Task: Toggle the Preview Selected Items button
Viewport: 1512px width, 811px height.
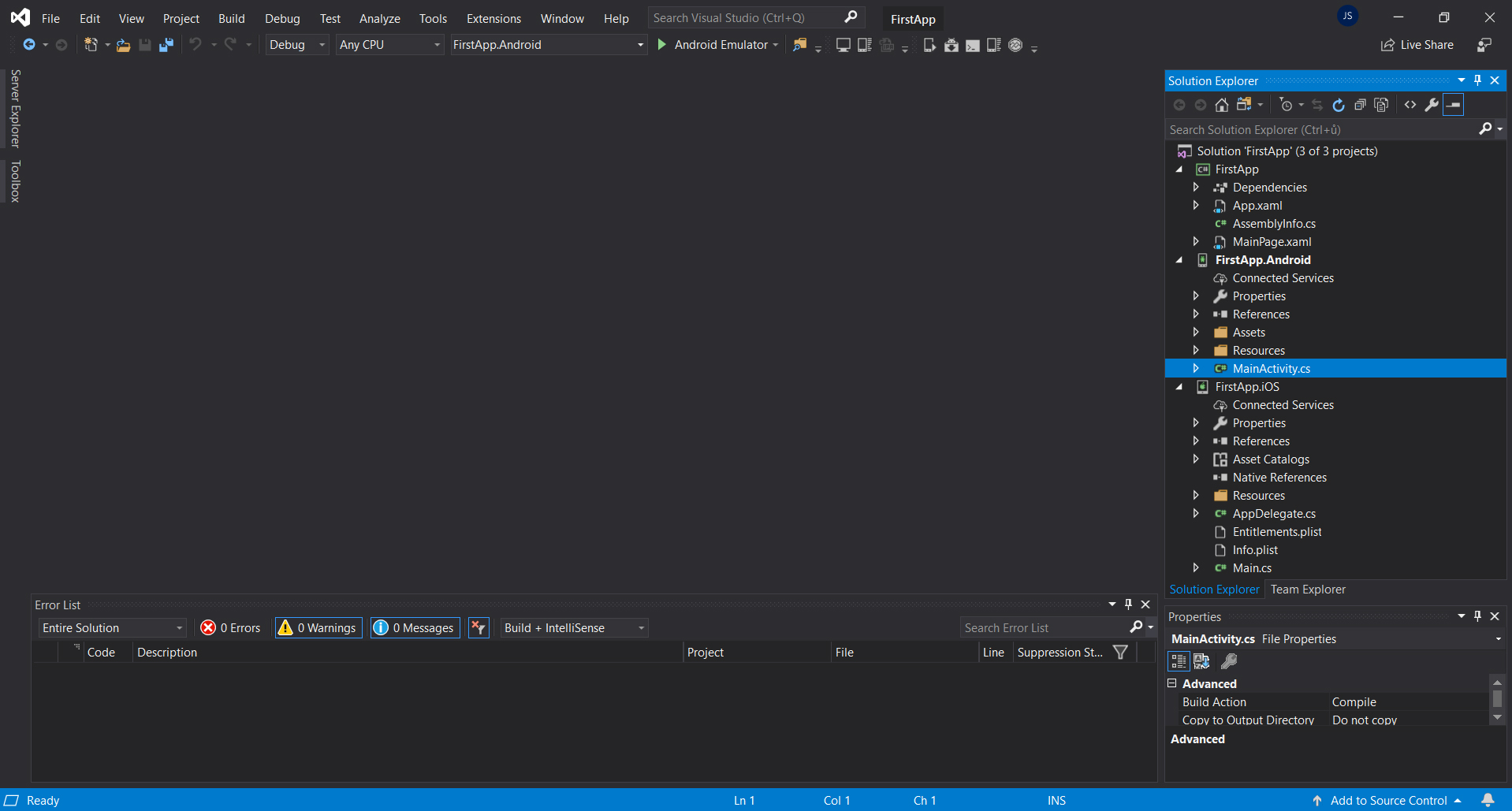Action: [1453, 104]
